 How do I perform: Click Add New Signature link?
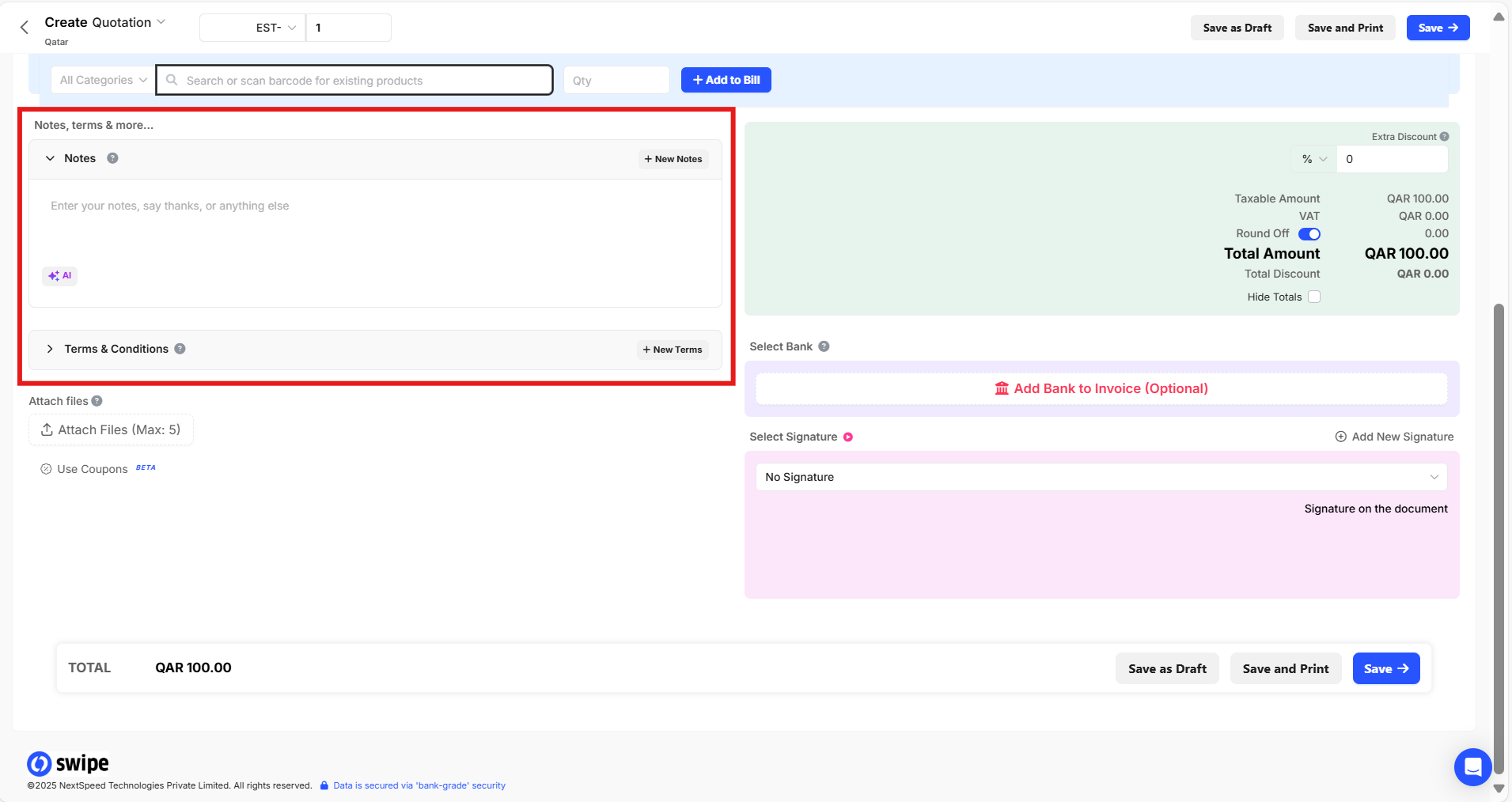[1394, 437]
